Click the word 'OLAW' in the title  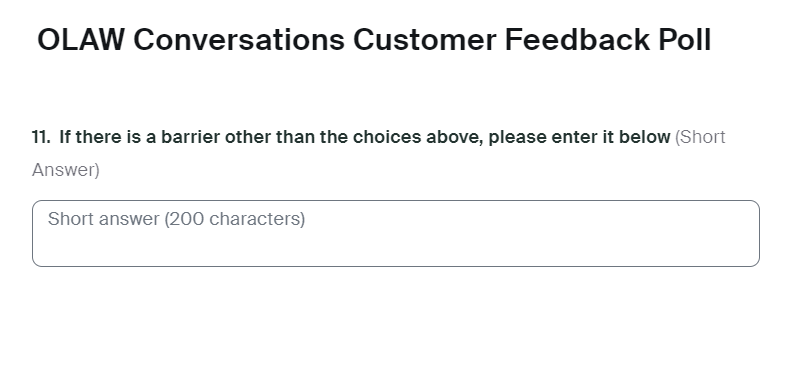80,40
